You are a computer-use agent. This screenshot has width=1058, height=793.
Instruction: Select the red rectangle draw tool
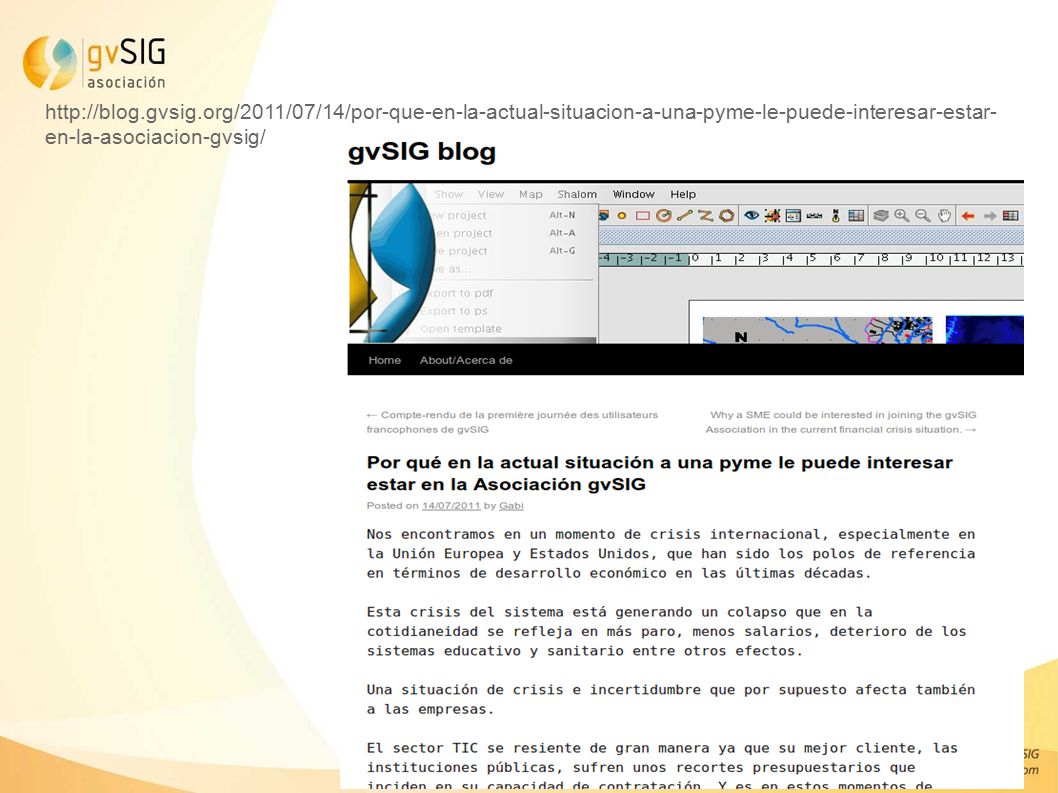pyautogui.click(x=642, y=216)
